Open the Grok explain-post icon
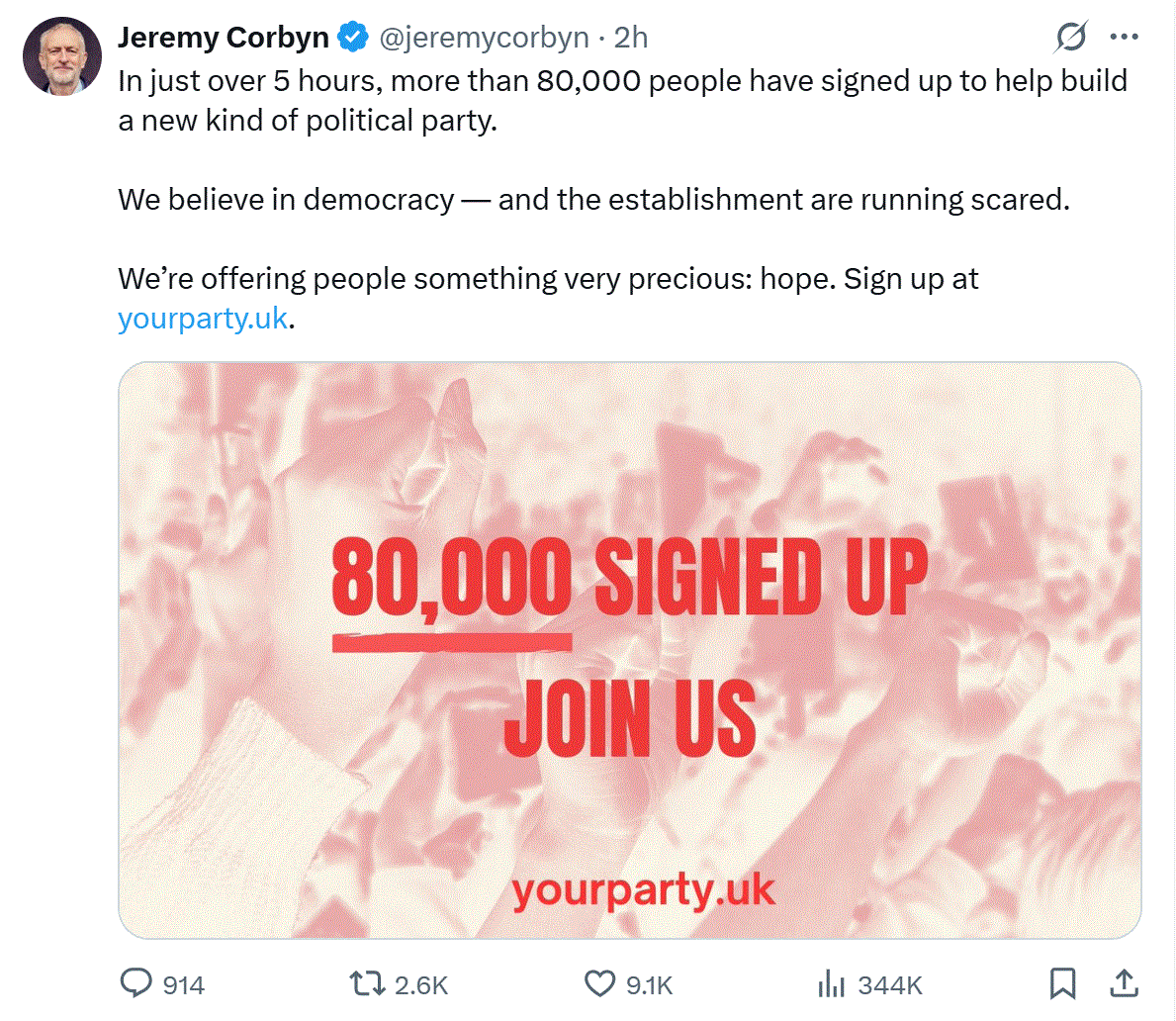The image size is (1176, 1021). [1071, 37]
